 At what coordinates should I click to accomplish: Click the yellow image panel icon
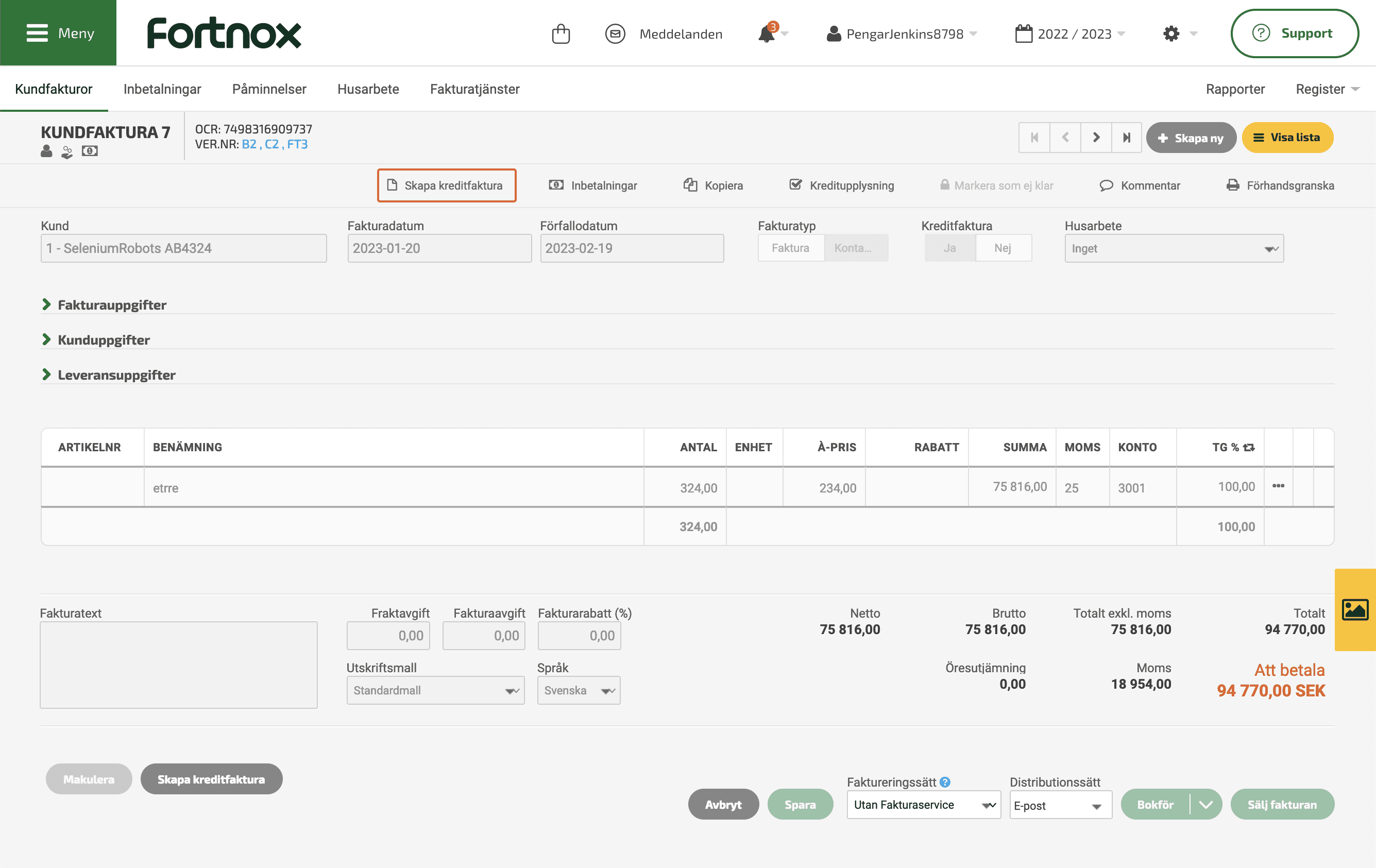[1355, 610]
